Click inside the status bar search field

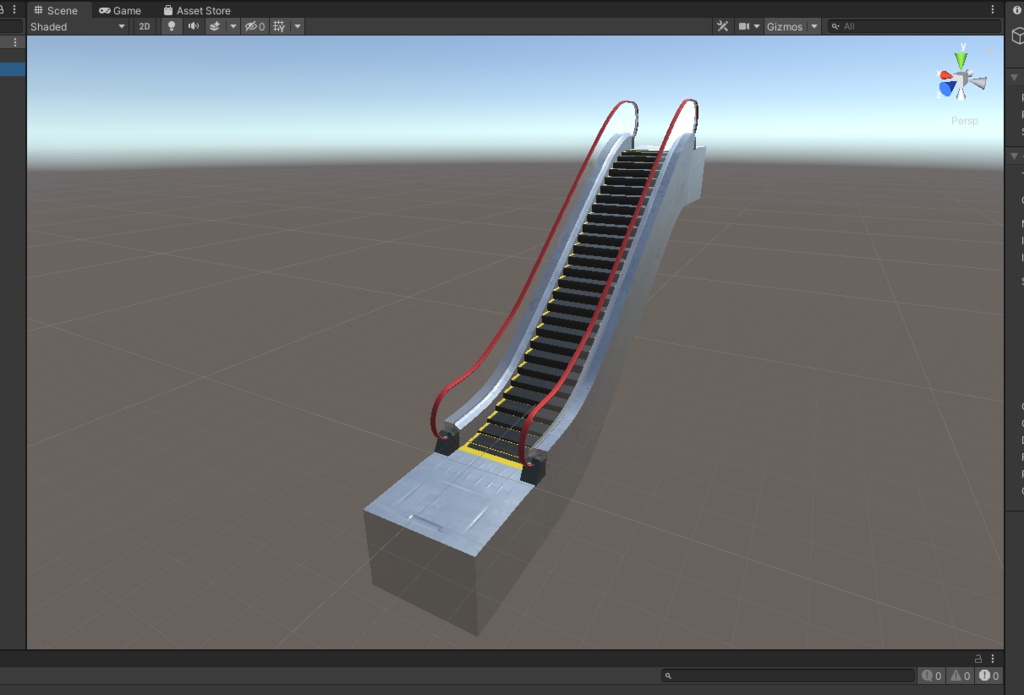(x=790, y=675)
